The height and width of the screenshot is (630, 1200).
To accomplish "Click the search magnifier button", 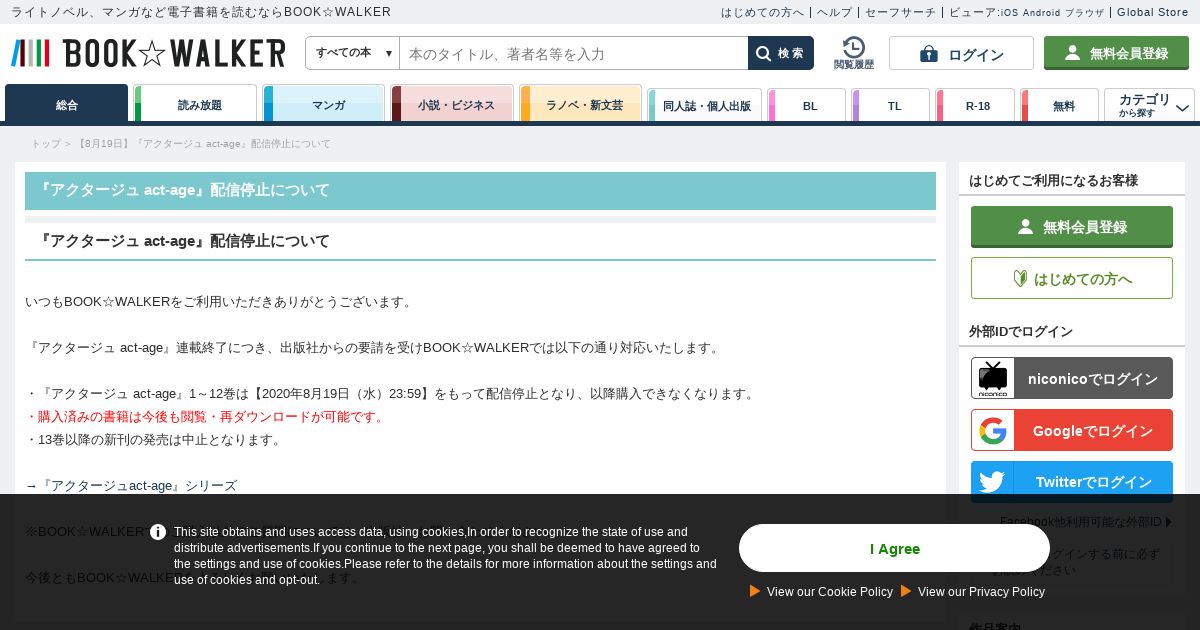I will tap(781, 53).
